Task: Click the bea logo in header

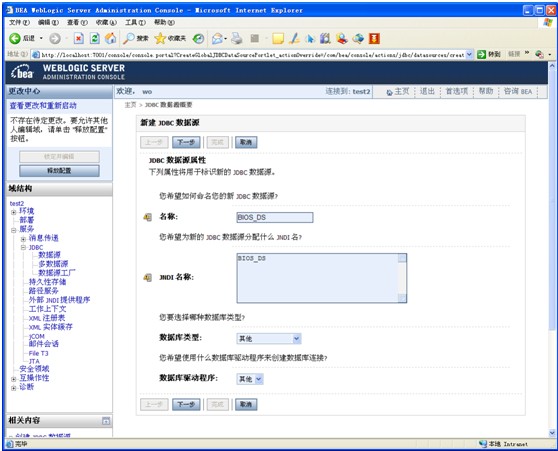Action: (x=22, y=72)
